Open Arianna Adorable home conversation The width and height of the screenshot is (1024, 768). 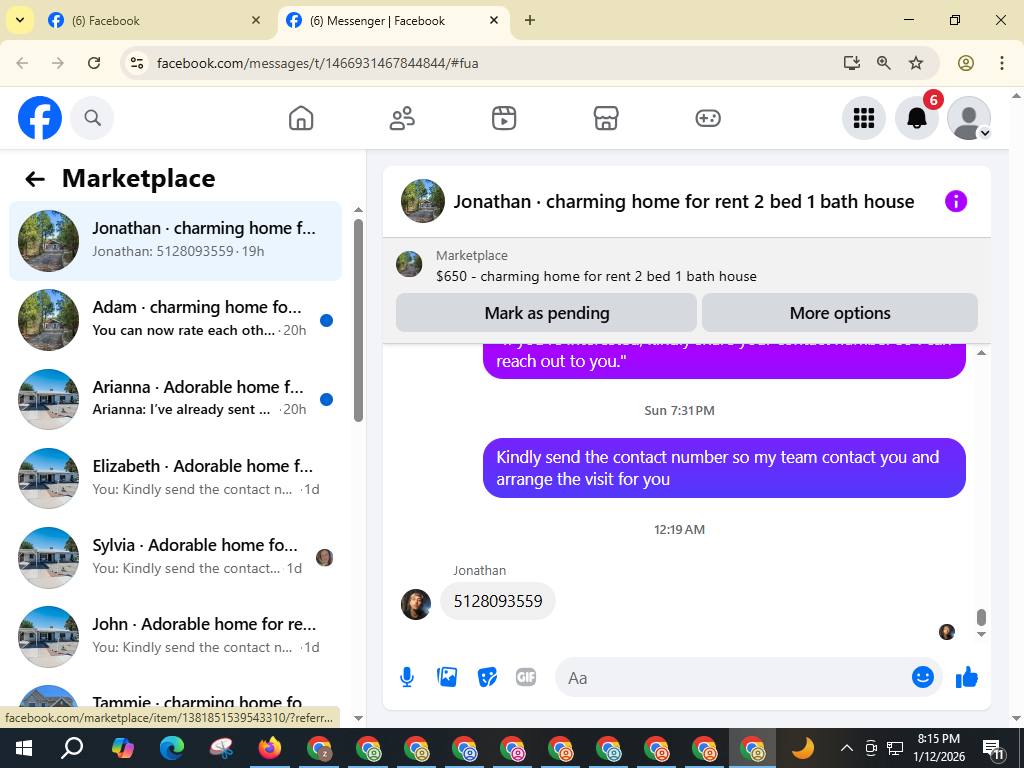(x=176, y=399)
